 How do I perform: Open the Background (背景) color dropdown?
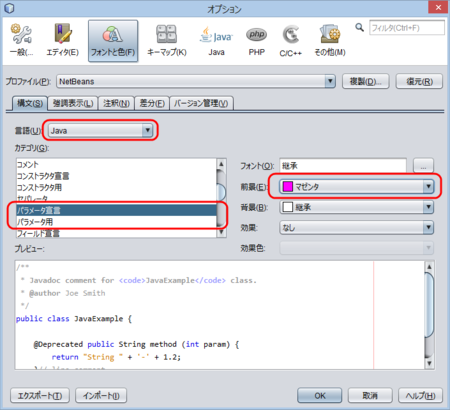click(357, 207)
